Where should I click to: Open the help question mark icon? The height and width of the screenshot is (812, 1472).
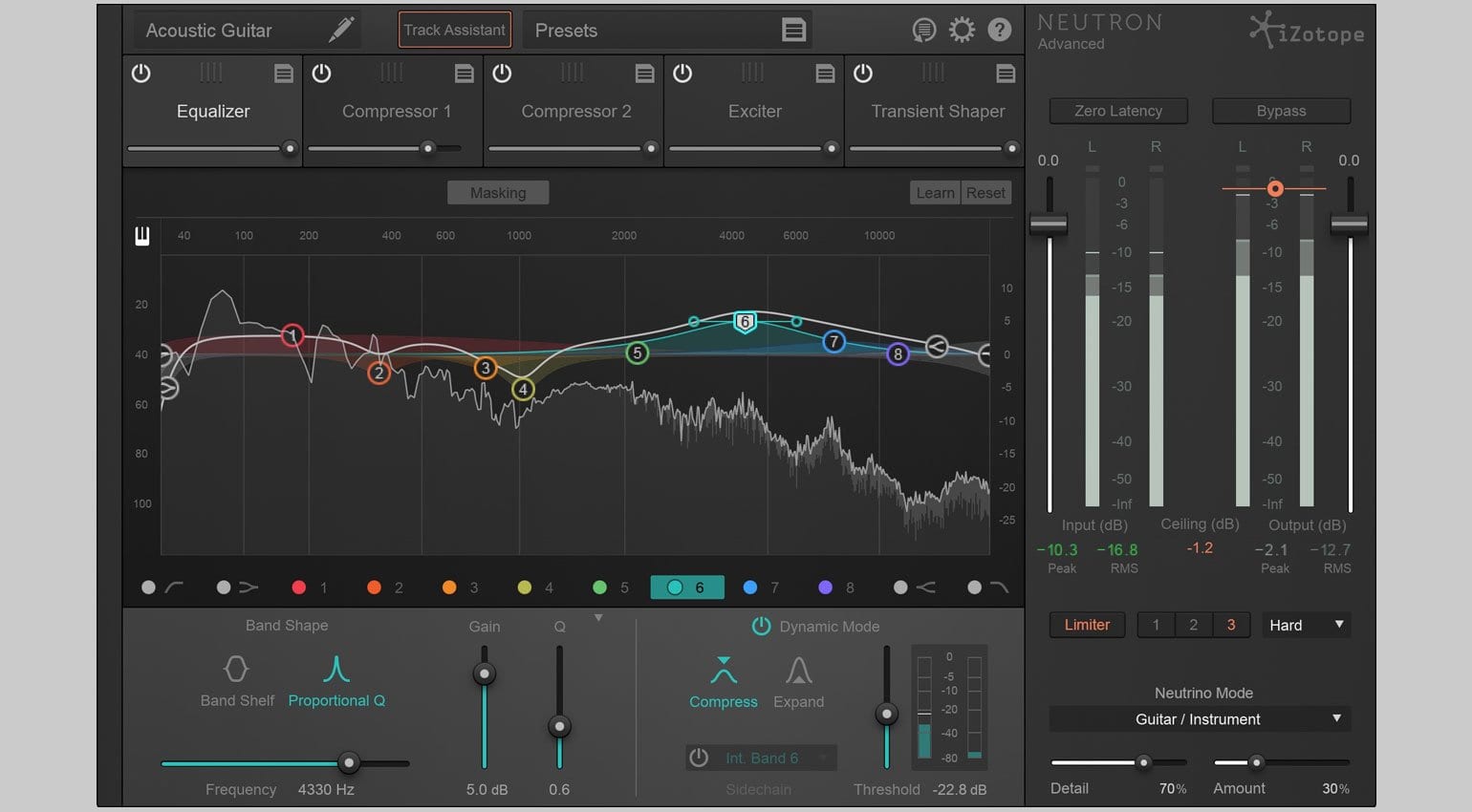pyautogui.click(x=1000, y=31)
